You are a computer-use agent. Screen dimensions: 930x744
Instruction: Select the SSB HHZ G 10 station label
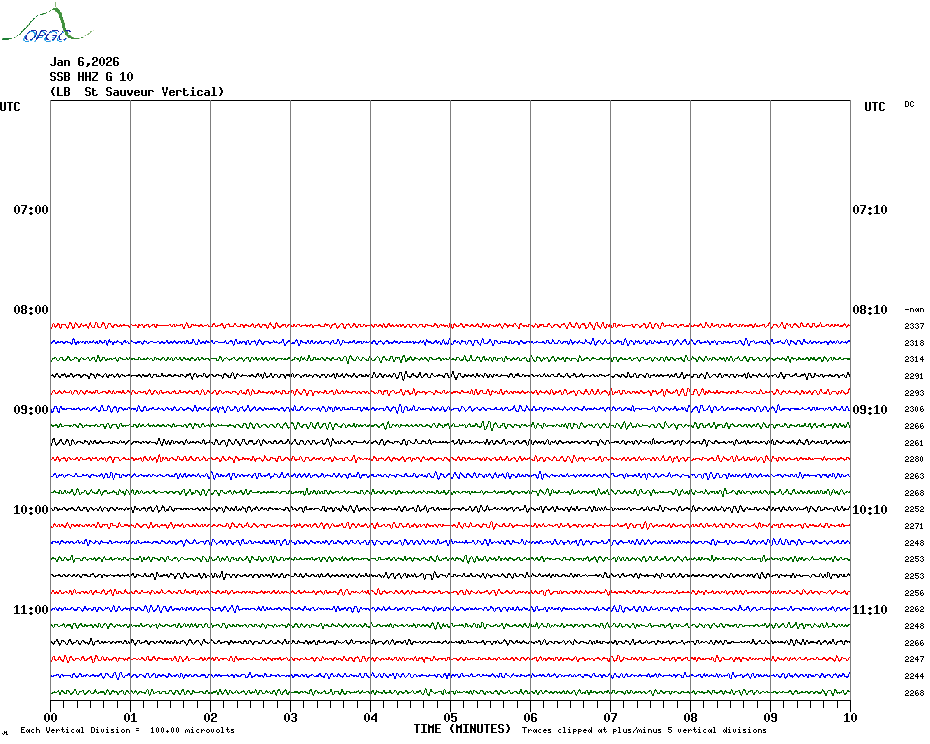(91, 77)
